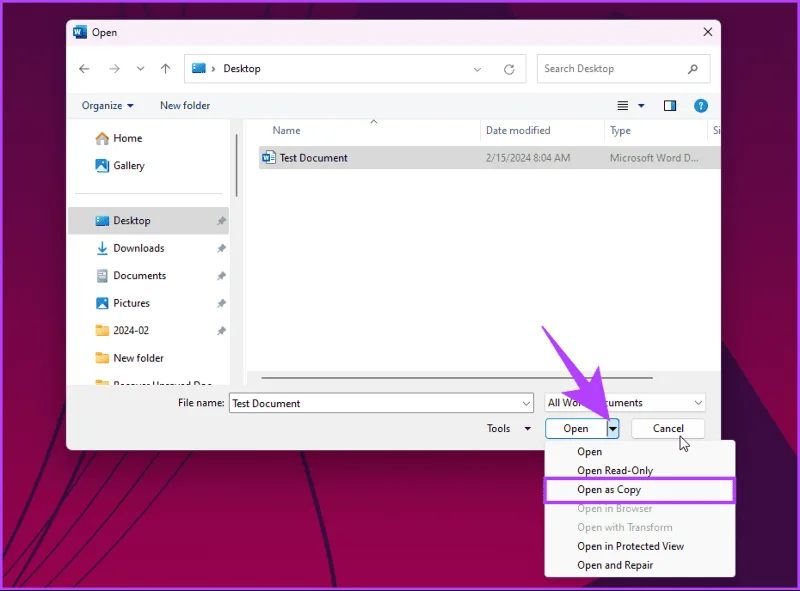Click the Back navigation arrow
Screen dimensions: 800x591
84,69
